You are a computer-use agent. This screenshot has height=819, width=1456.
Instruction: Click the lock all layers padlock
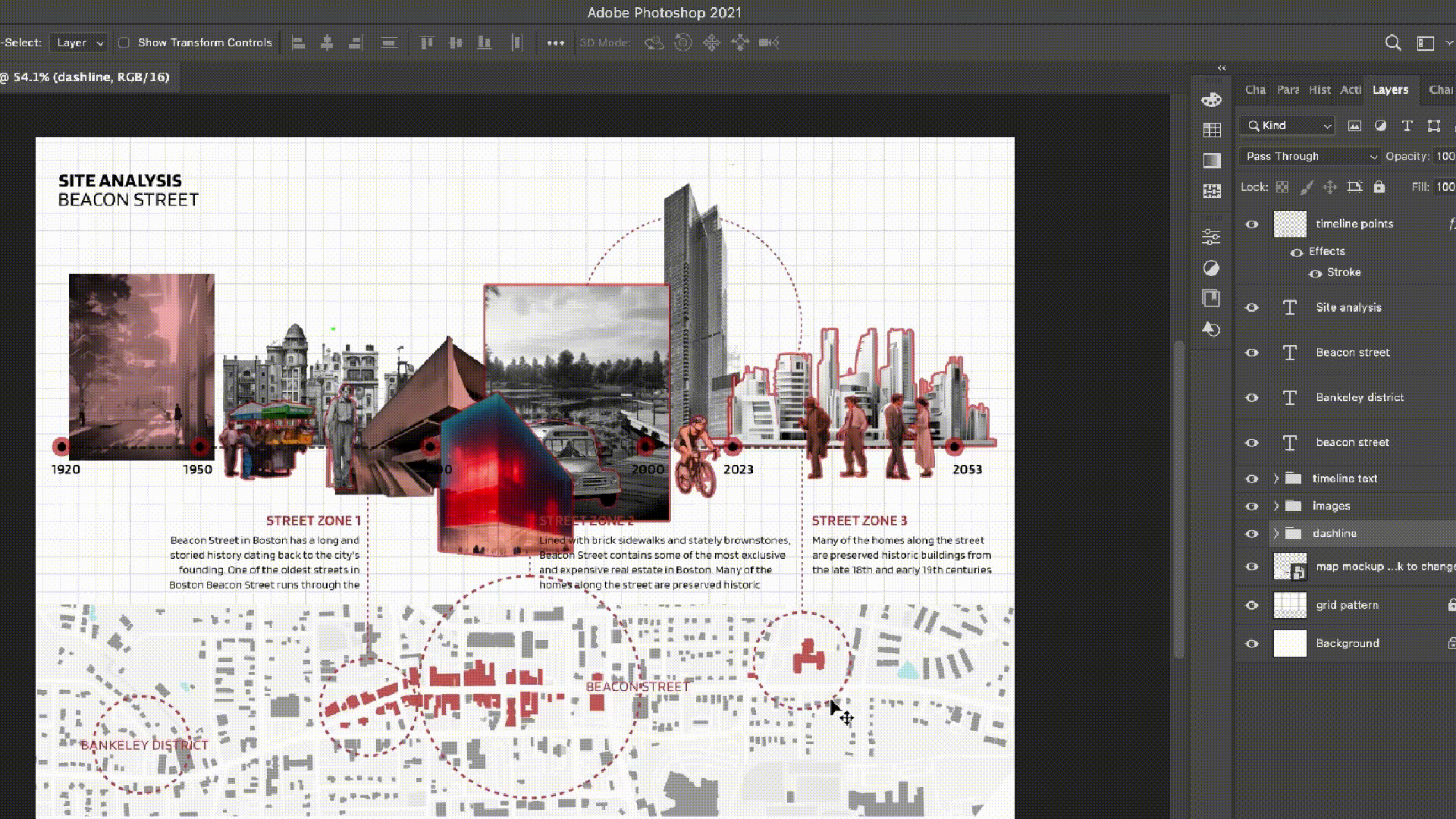tap(1379, 187)
